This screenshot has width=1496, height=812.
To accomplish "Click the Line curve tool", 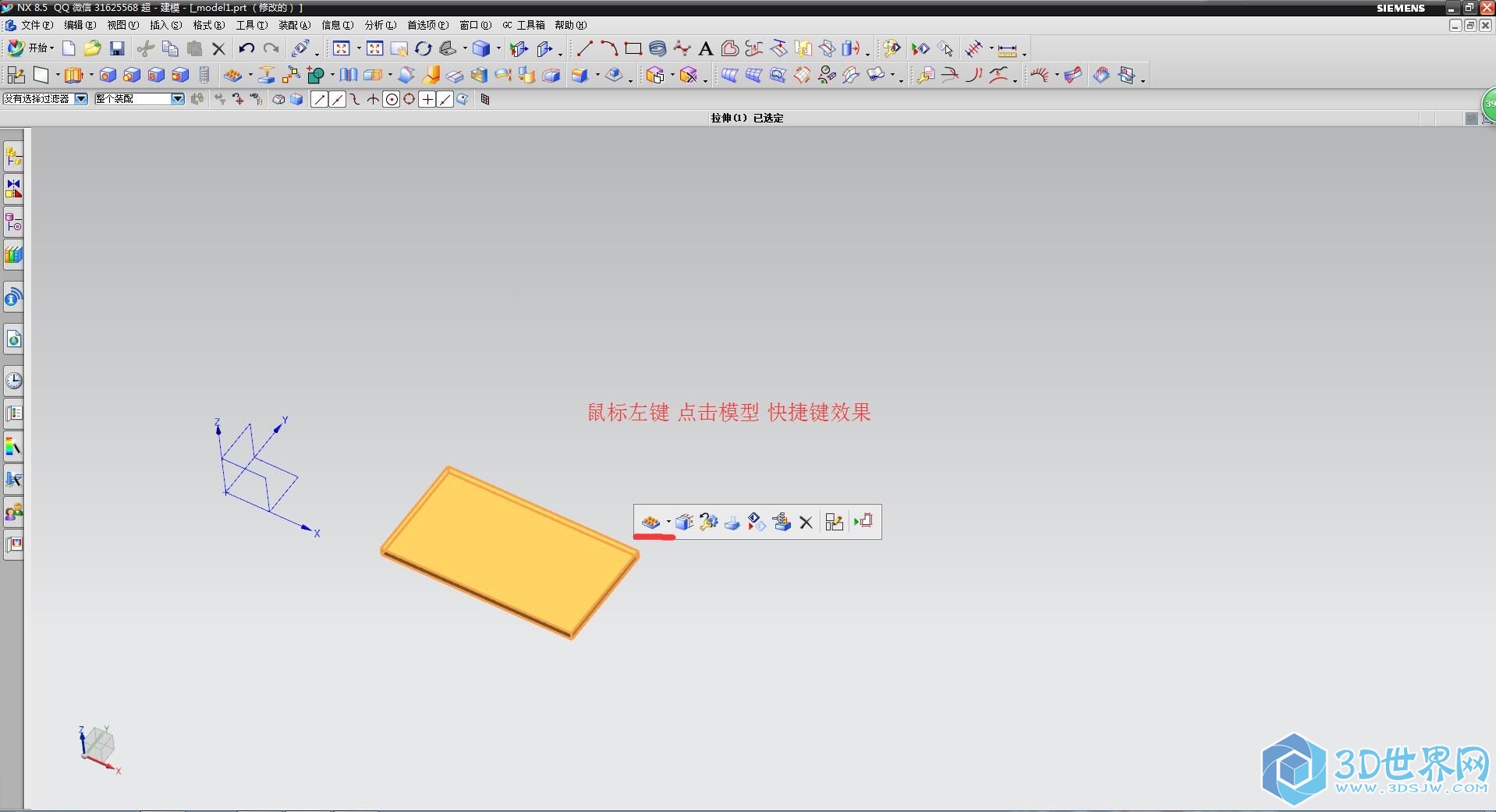I will tap(584, 48).
